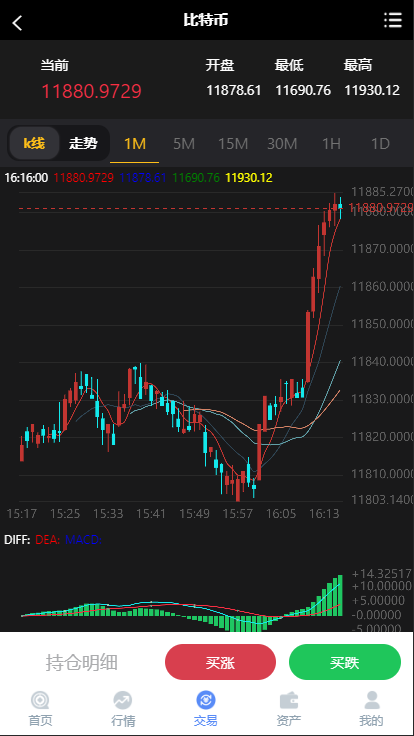Go to the 行情 market icon
This screenshot has width=414, height=736.
point(123,701)
